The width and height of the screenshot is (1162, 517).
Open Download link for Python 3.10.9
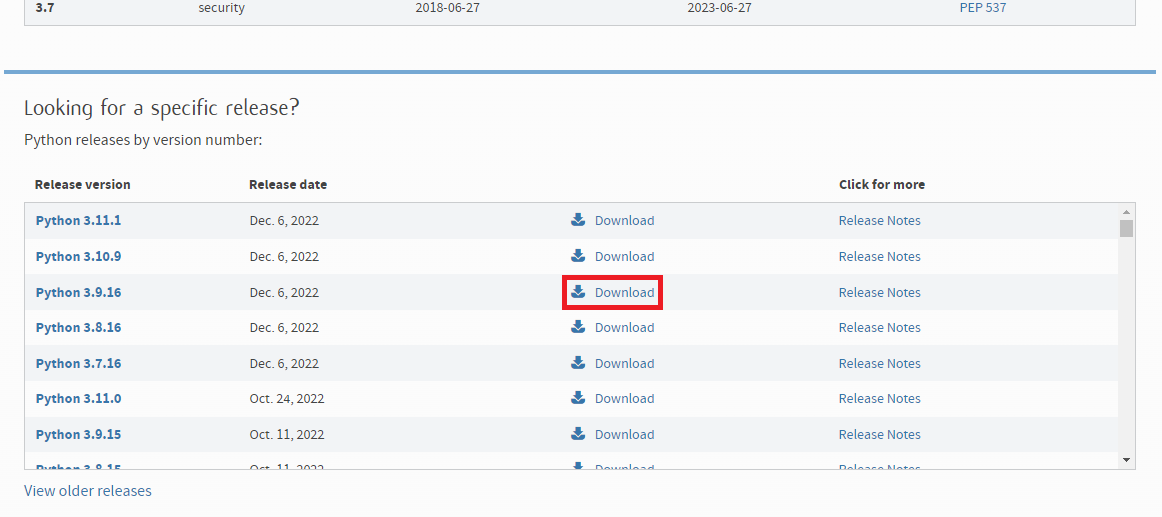[x=624, y=256]
